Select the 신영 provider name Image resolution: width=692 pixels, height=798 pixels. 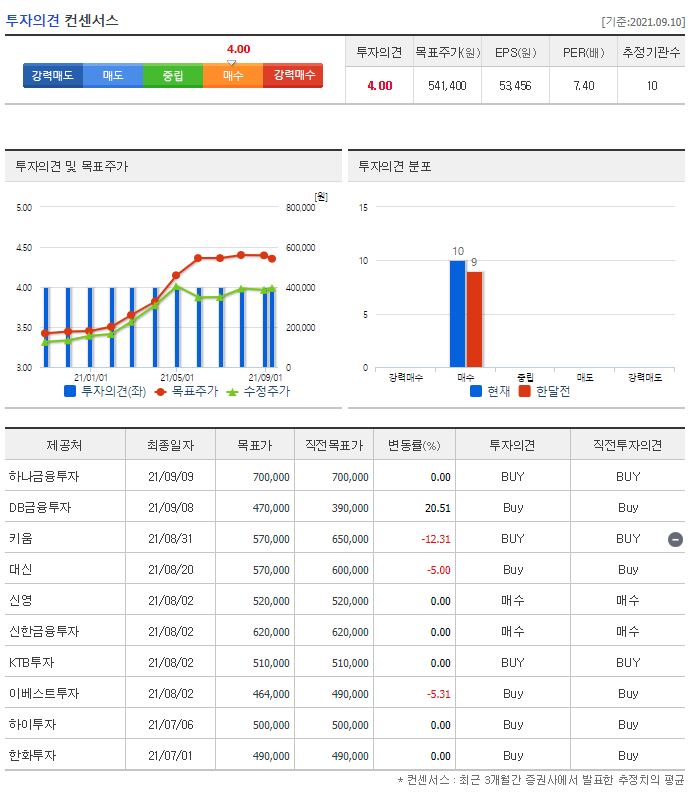coord(21,601)
